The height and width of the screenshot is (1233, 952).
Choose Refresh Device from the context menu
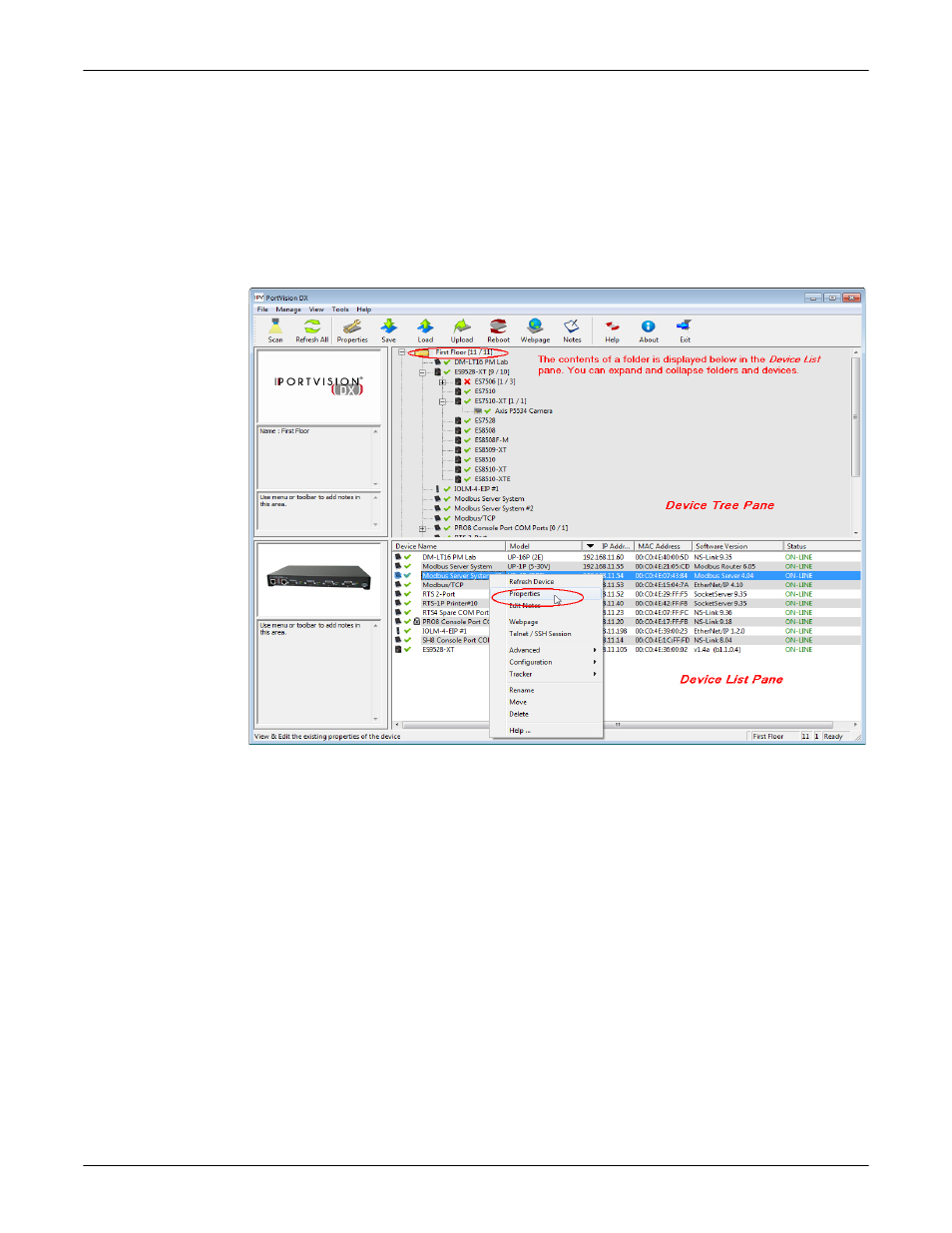coord(547,581)
